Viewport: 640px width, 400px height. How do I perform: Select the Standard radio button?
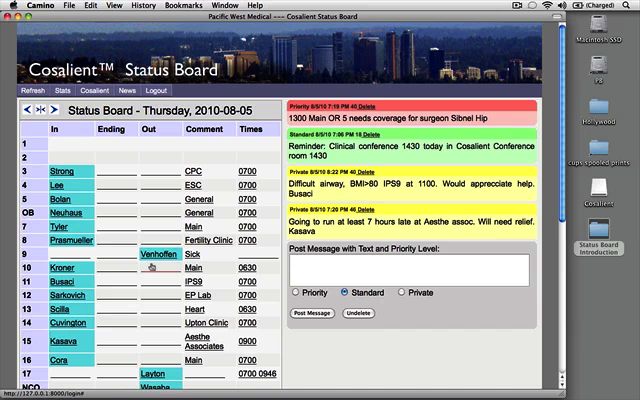click(x=344, y=292)
